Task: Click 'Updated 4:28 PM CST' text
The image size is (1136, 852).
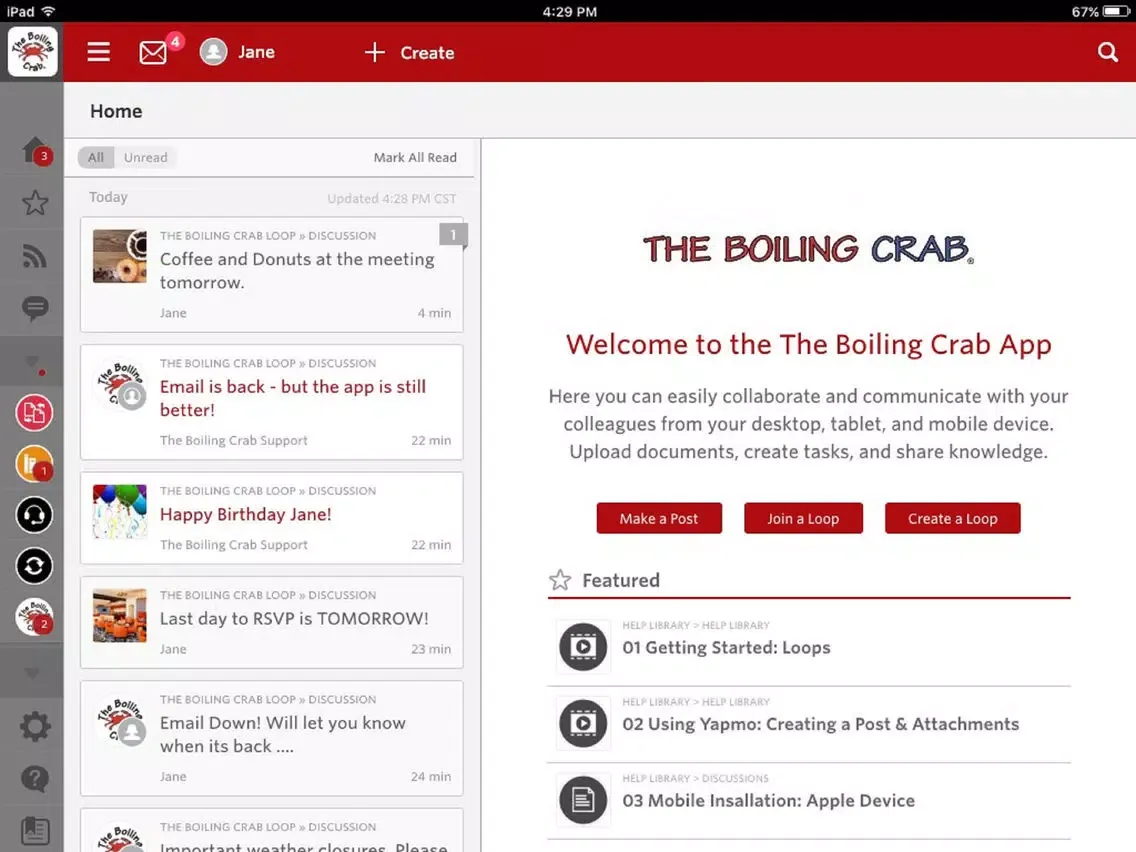Action: pyautogui.click(x=392, y=199)
